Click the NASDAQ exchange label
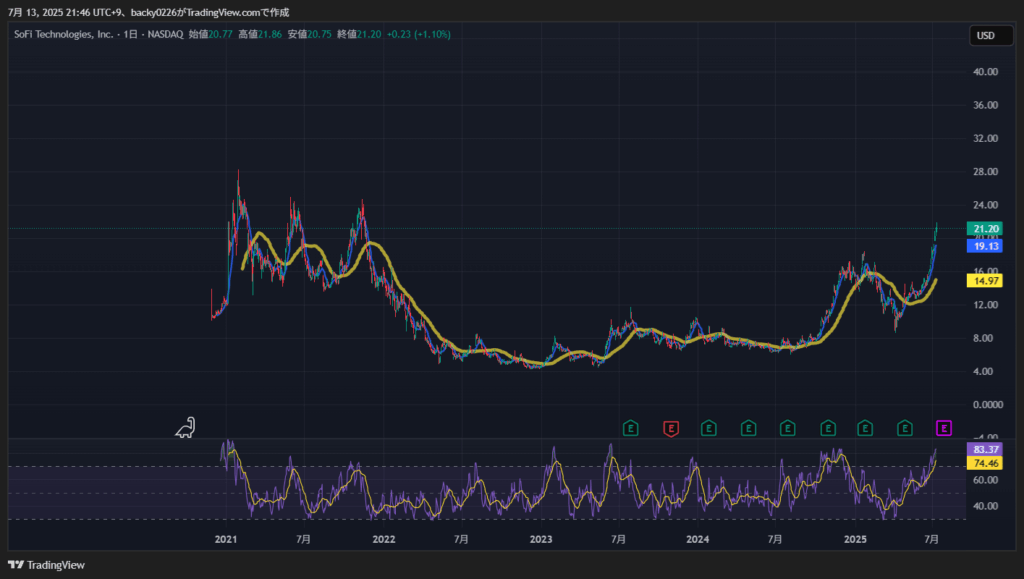 tap(165, 34)
